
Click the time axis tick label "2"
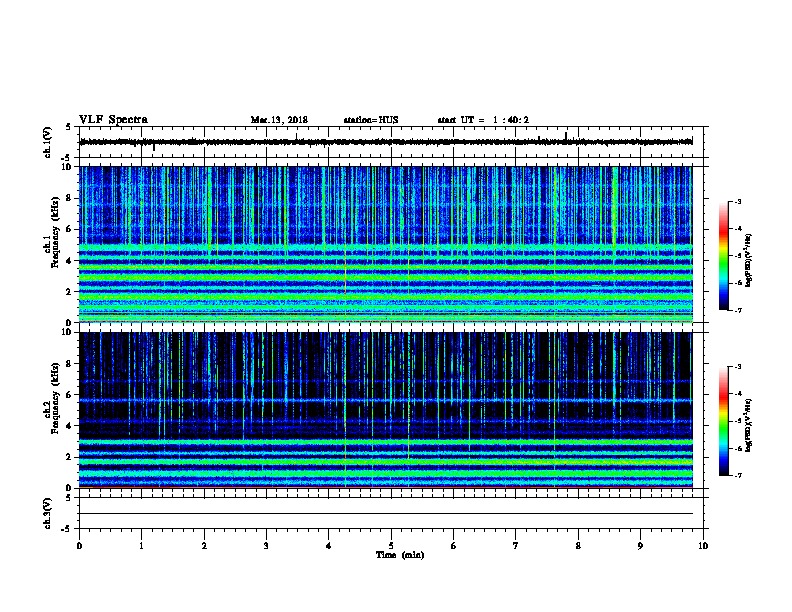click(x=204, y=546)
